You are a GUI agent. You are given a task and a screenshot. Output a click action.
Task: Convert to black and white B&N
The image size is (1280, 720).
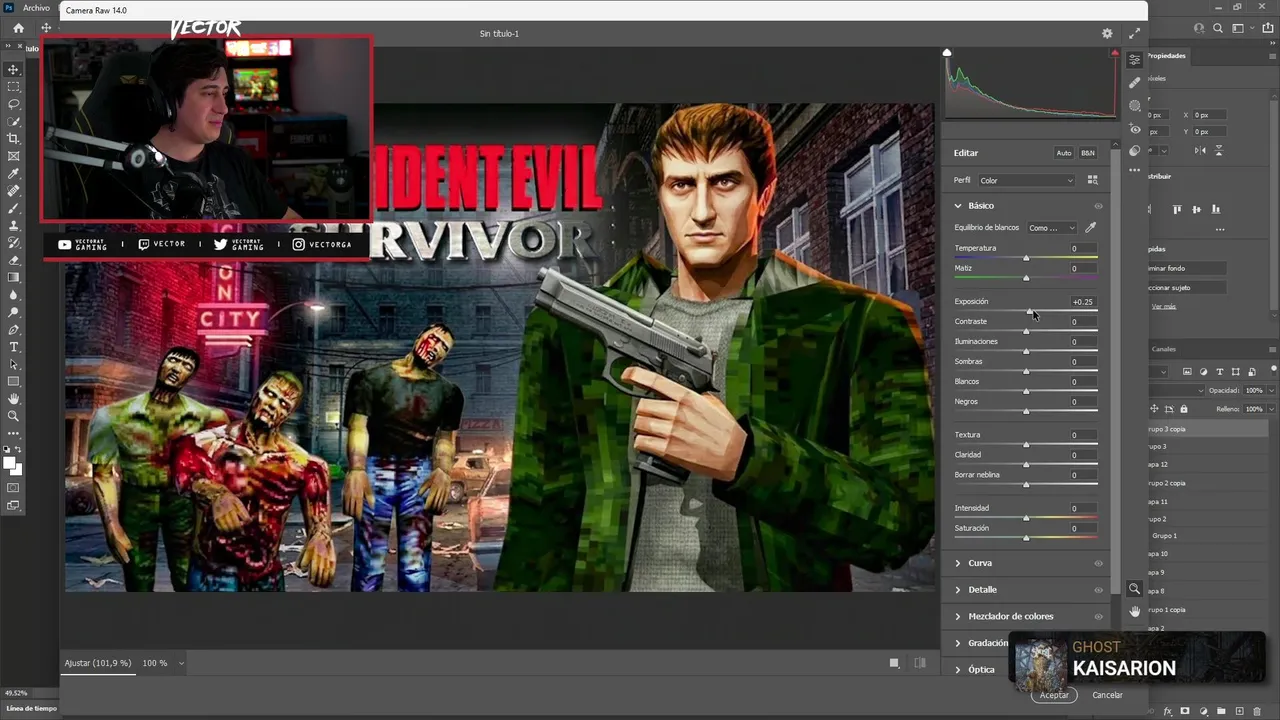click(1088, 153)
